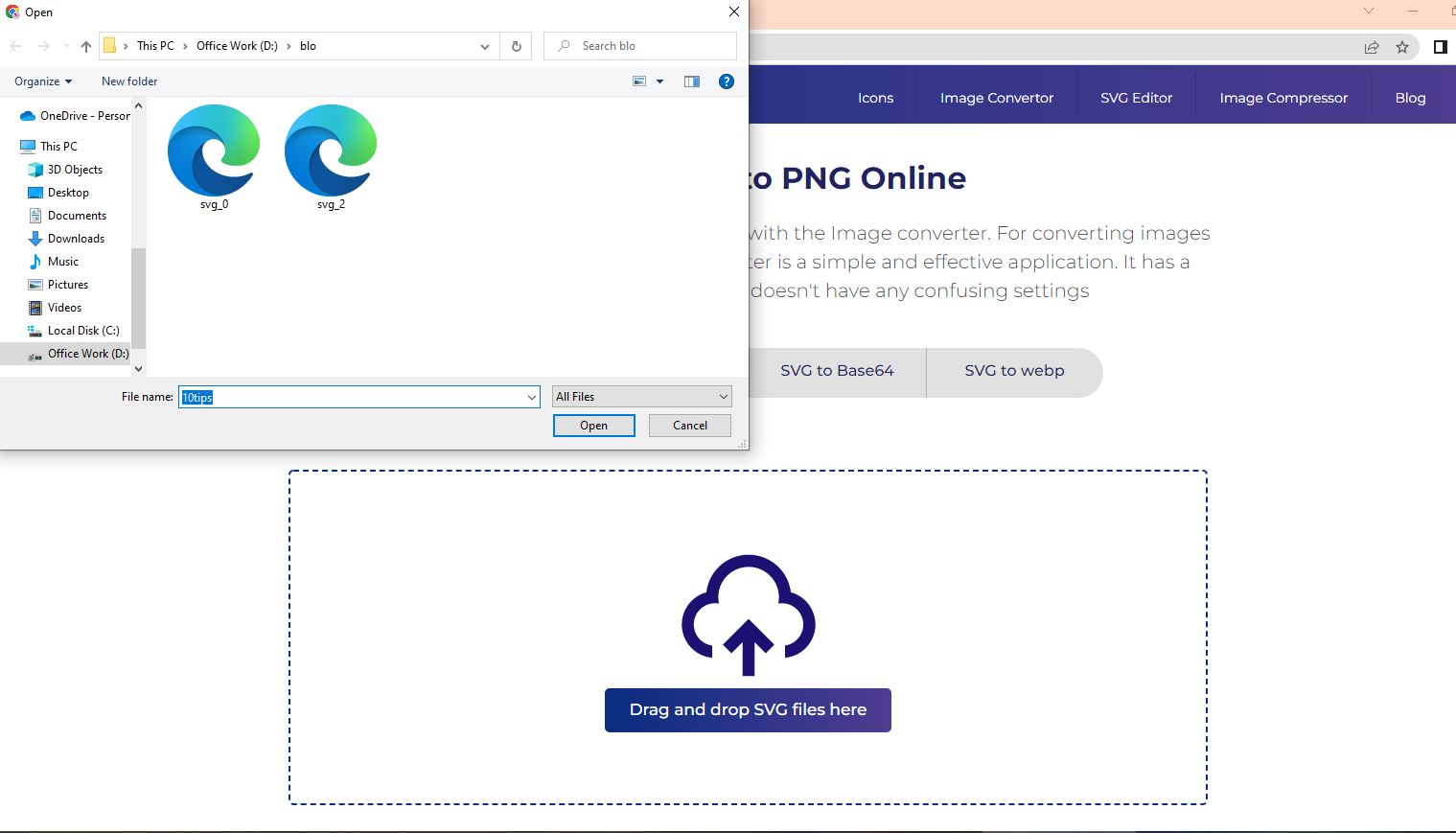Open the All Files type dropdown
The width and height of the screenshot is (1456, 833).
pos(642,397)
